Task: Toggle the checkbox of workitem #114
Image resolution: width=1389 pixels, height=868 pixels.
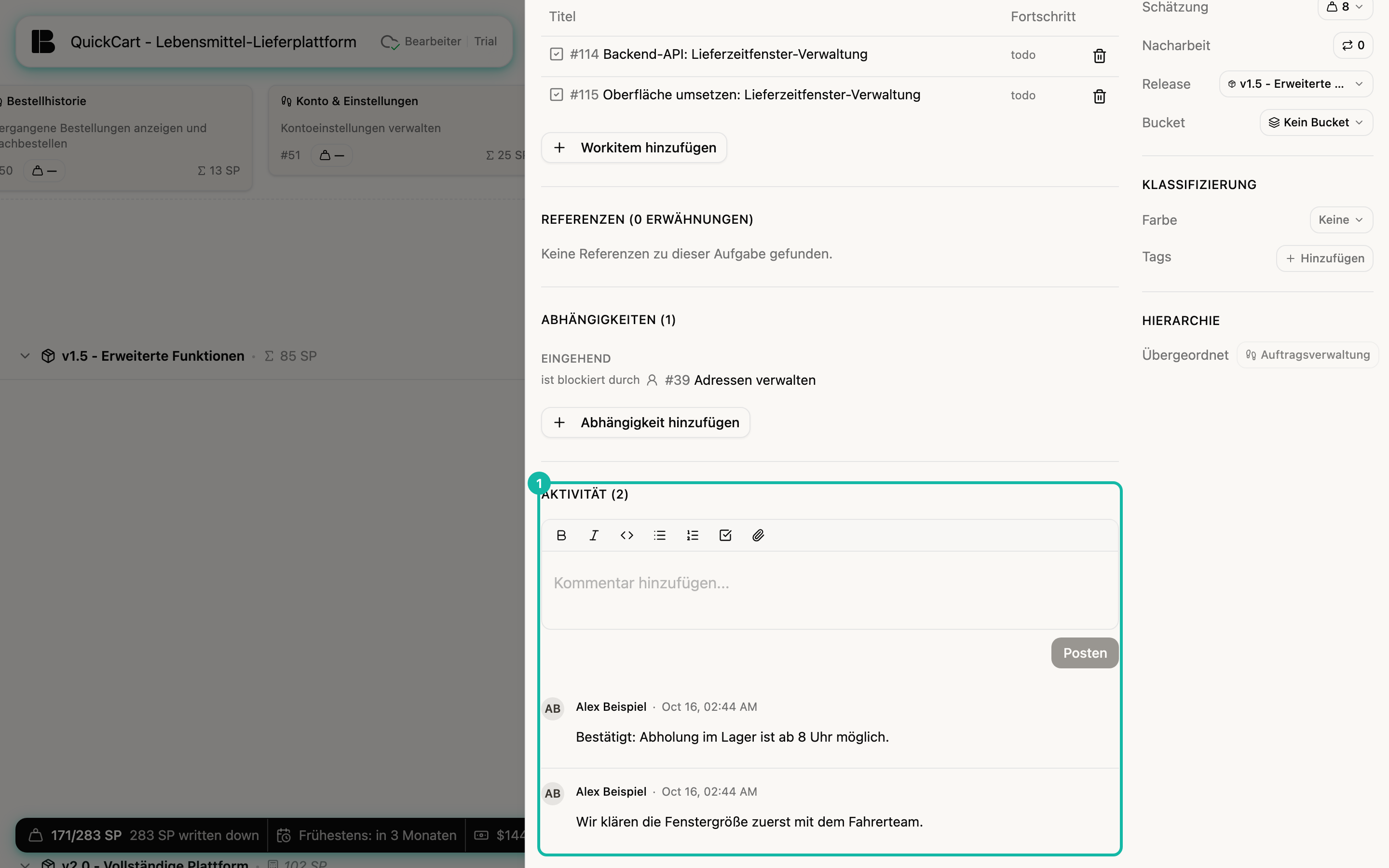Action: pos(556,54)
